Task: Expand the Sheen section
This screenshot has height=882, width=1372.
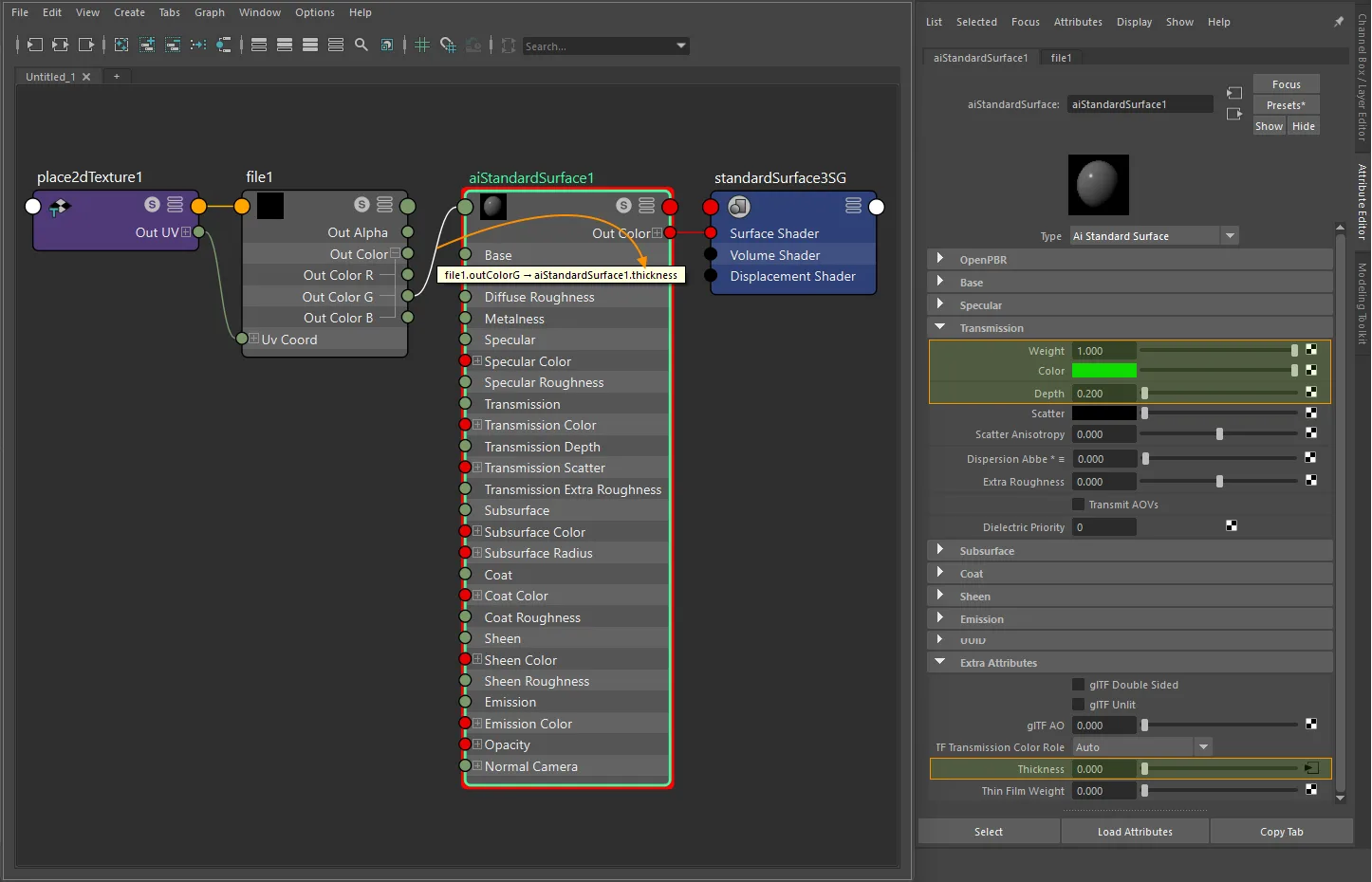Action: coord(940,596)
